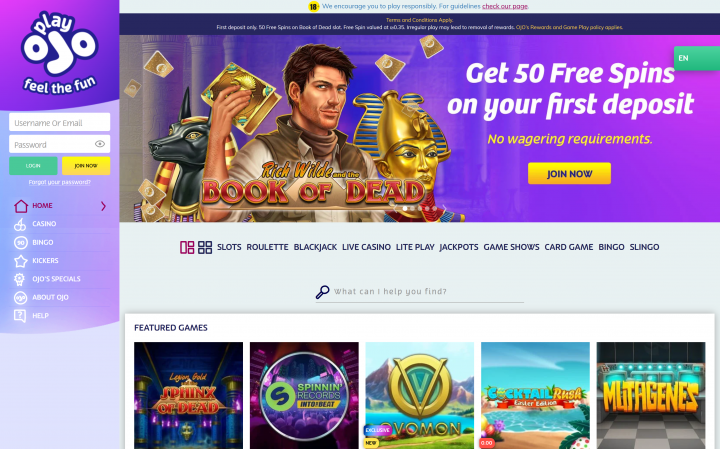This screenshot has height=449, width=720.
Task: Click the magnifying glass search icon
Action: pyautogui.click(x=322, y=292)
